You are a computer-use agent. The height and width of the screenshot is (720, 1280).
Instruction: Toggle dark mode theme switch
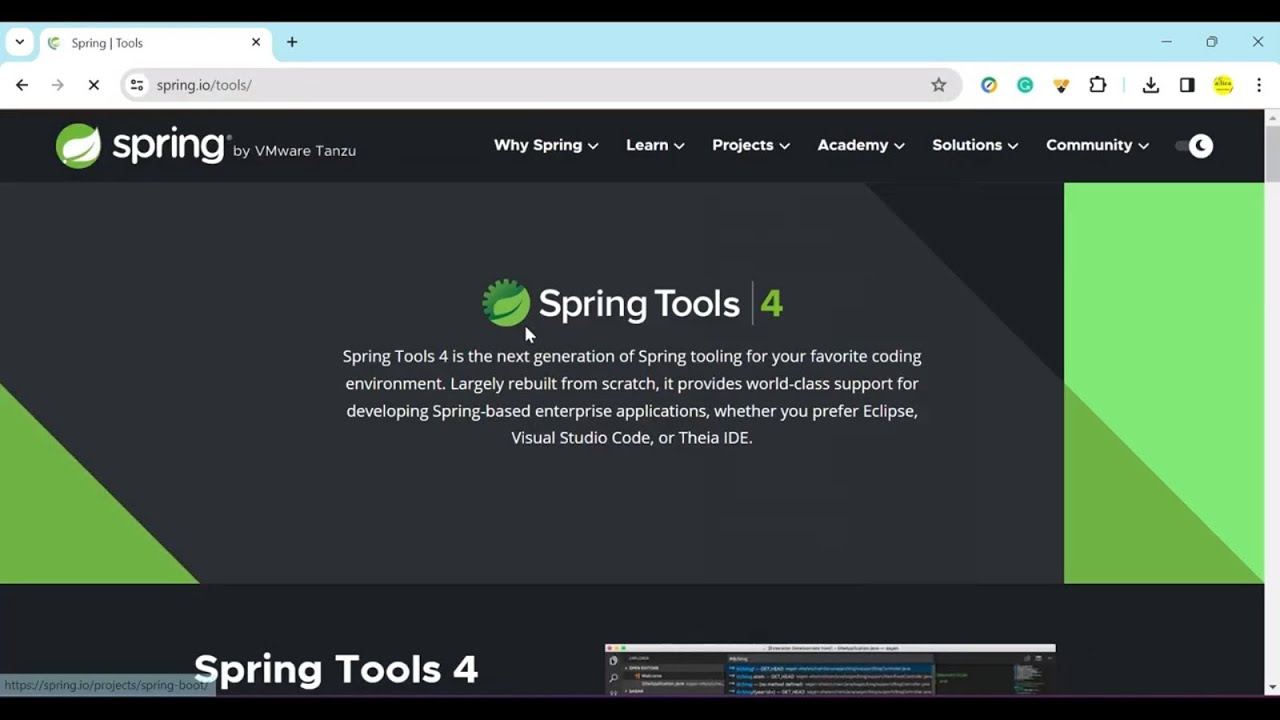1194,146
